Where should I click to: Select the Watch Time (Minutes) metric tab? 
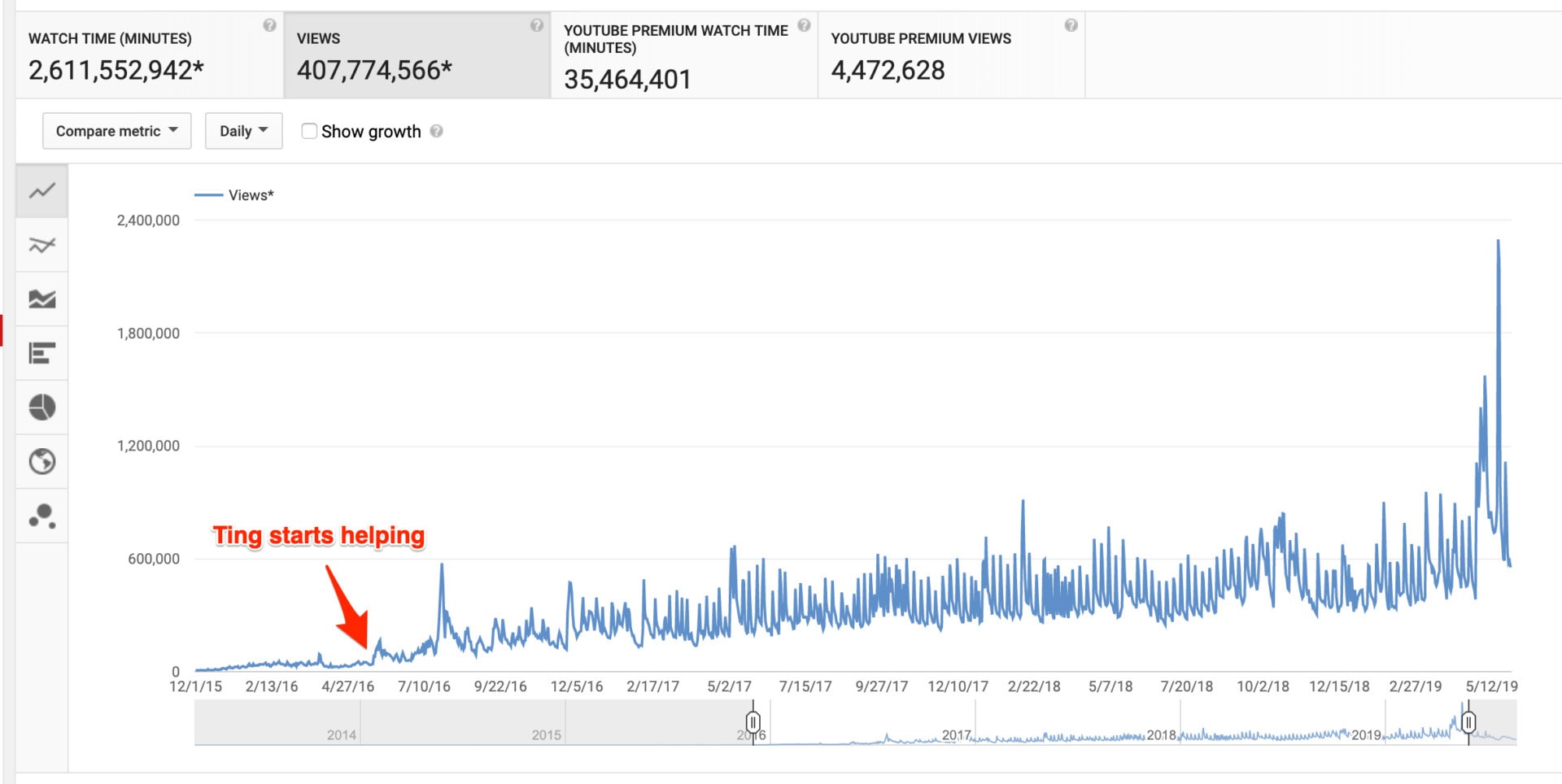[150, 55]
